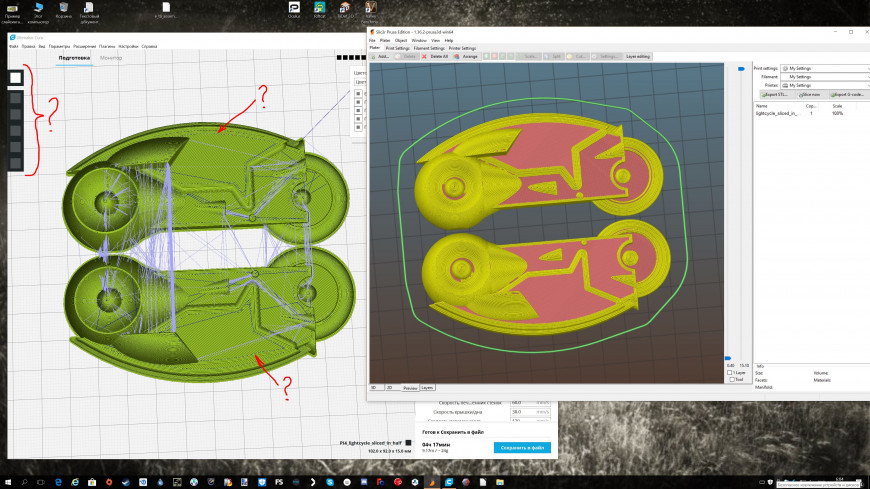Open the Oculus desktop shortcut
Viewport: 870px width, 489px height.
pyautogui.click(x=294, y=9)
